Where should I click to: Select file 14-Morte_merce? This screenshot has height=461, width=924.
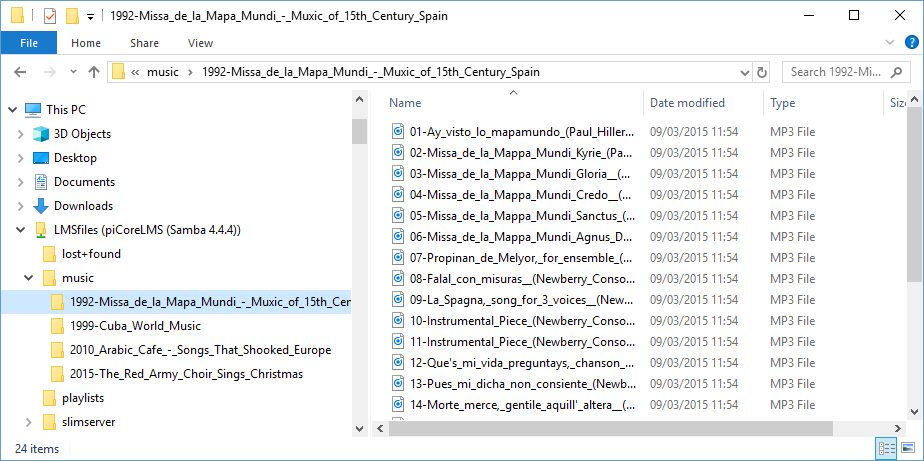coord(523,404)
